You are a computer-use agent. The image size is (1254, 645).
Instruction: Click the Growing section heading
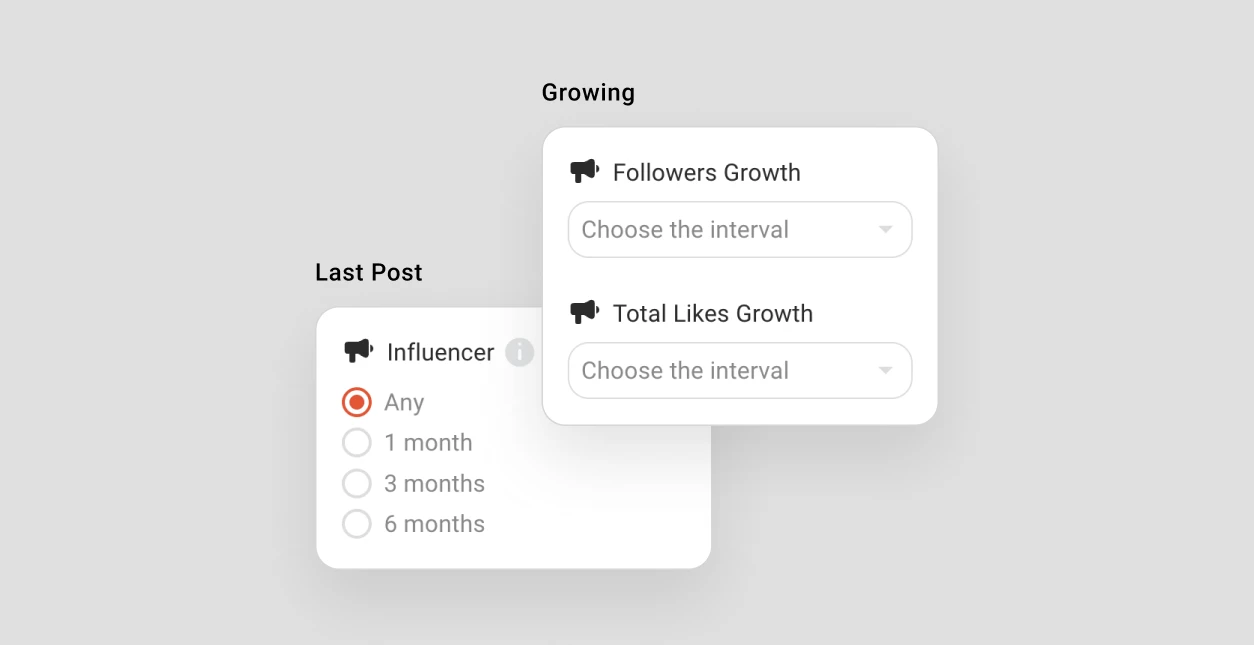point(588,93)
